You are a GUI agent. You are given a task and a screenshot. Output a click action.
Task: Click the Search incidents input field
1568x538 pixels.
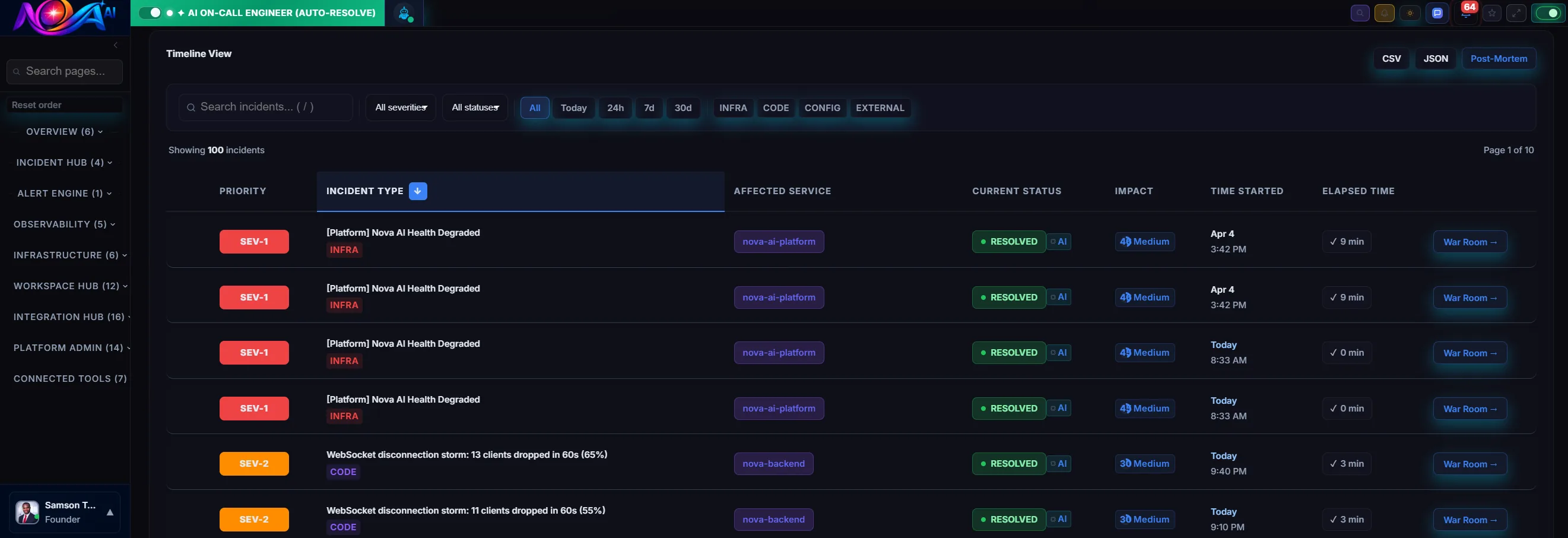[x=266, y=107]
